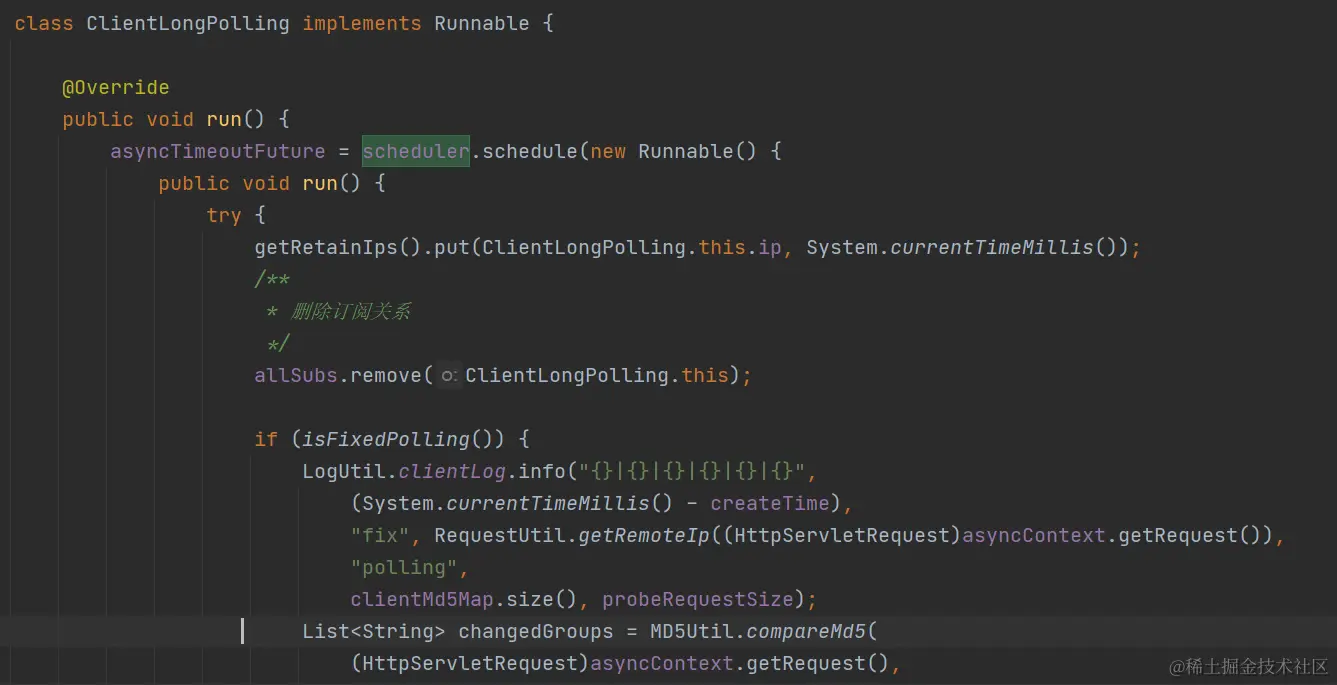This screenshot has height=685, width=1337.
Task: Click the getRetainIps method call
Action: [326, 247]
